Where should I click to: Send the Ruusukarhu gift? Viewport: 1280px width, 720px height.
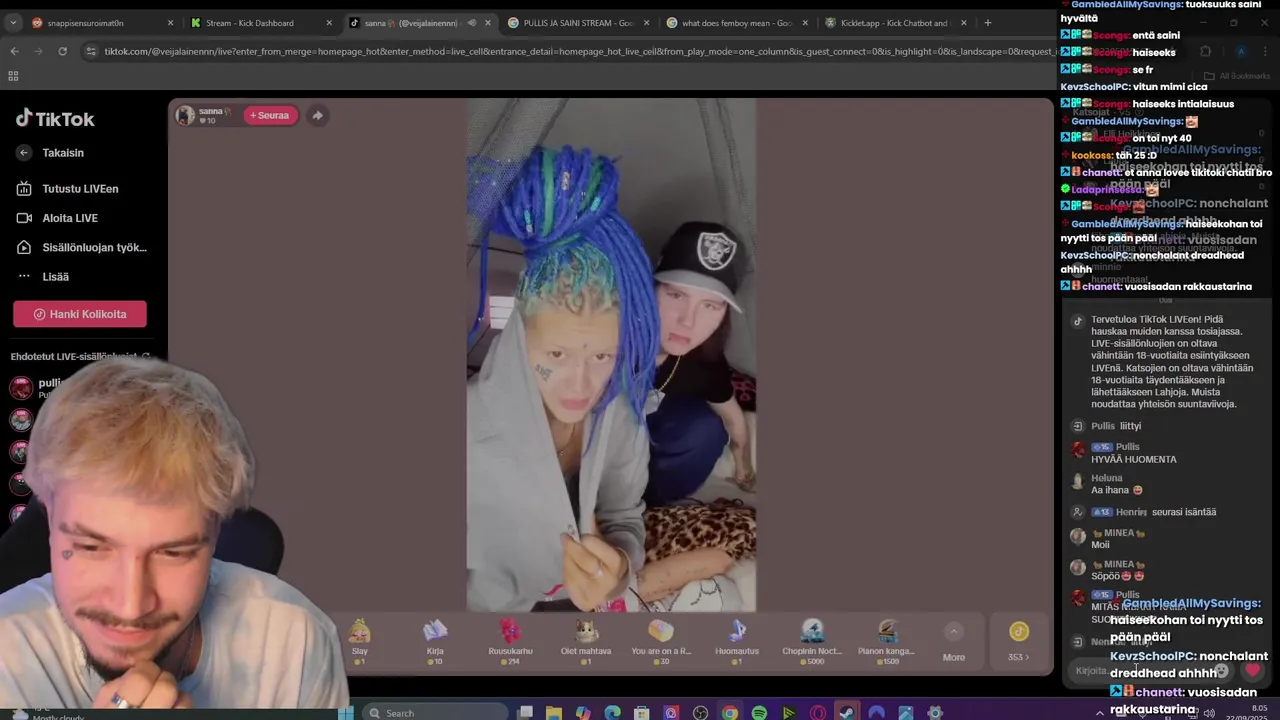point(511,640)
